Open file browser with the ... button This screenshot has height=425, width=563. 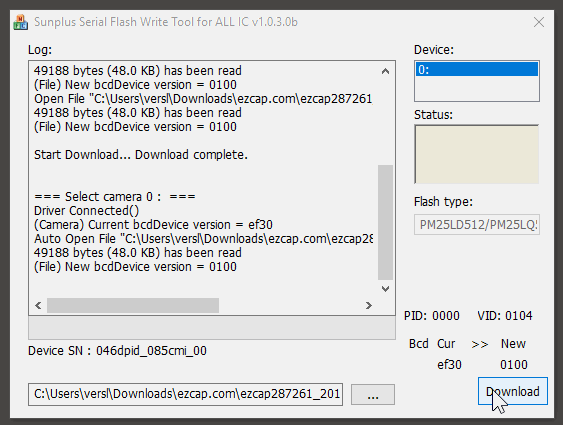[373, 394]
